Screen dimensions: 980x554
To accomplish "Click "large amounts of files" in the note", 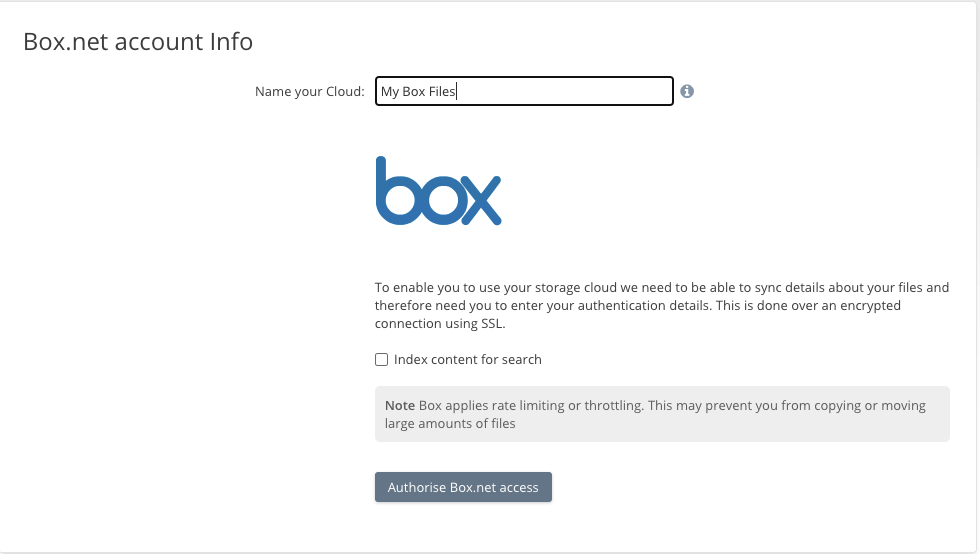I will click(x=446, y=423).
